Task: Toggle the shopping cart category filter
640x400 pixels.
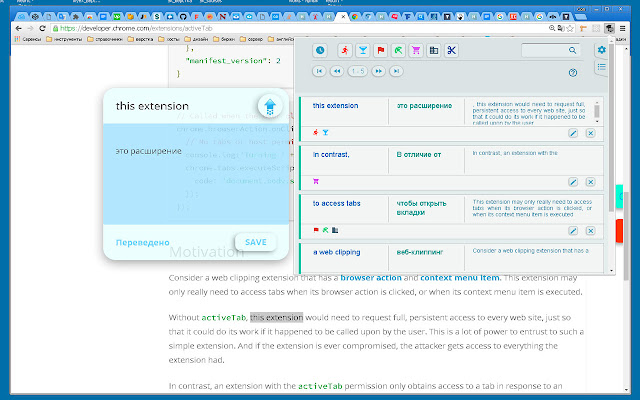Action: 416,51
